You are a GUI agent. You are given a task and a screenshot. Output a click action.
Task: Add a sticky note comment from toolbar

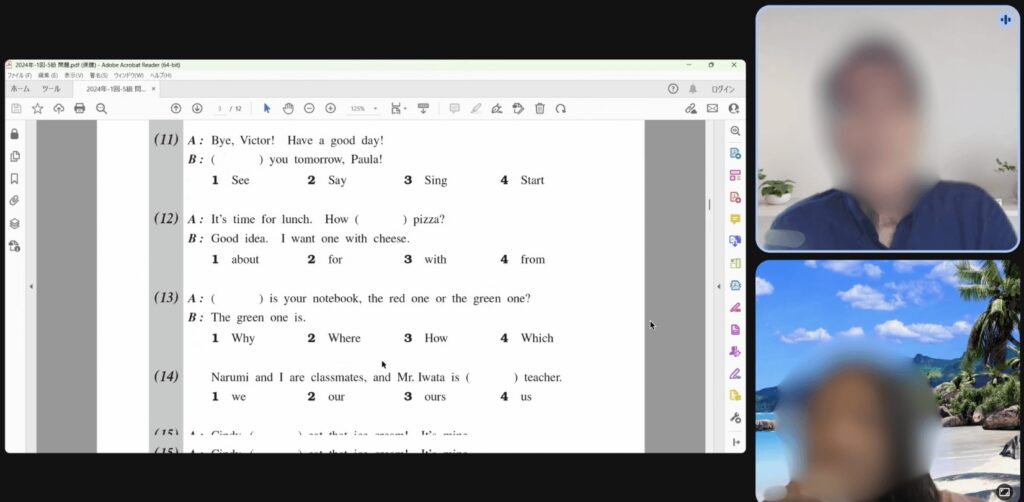(454, 108)
